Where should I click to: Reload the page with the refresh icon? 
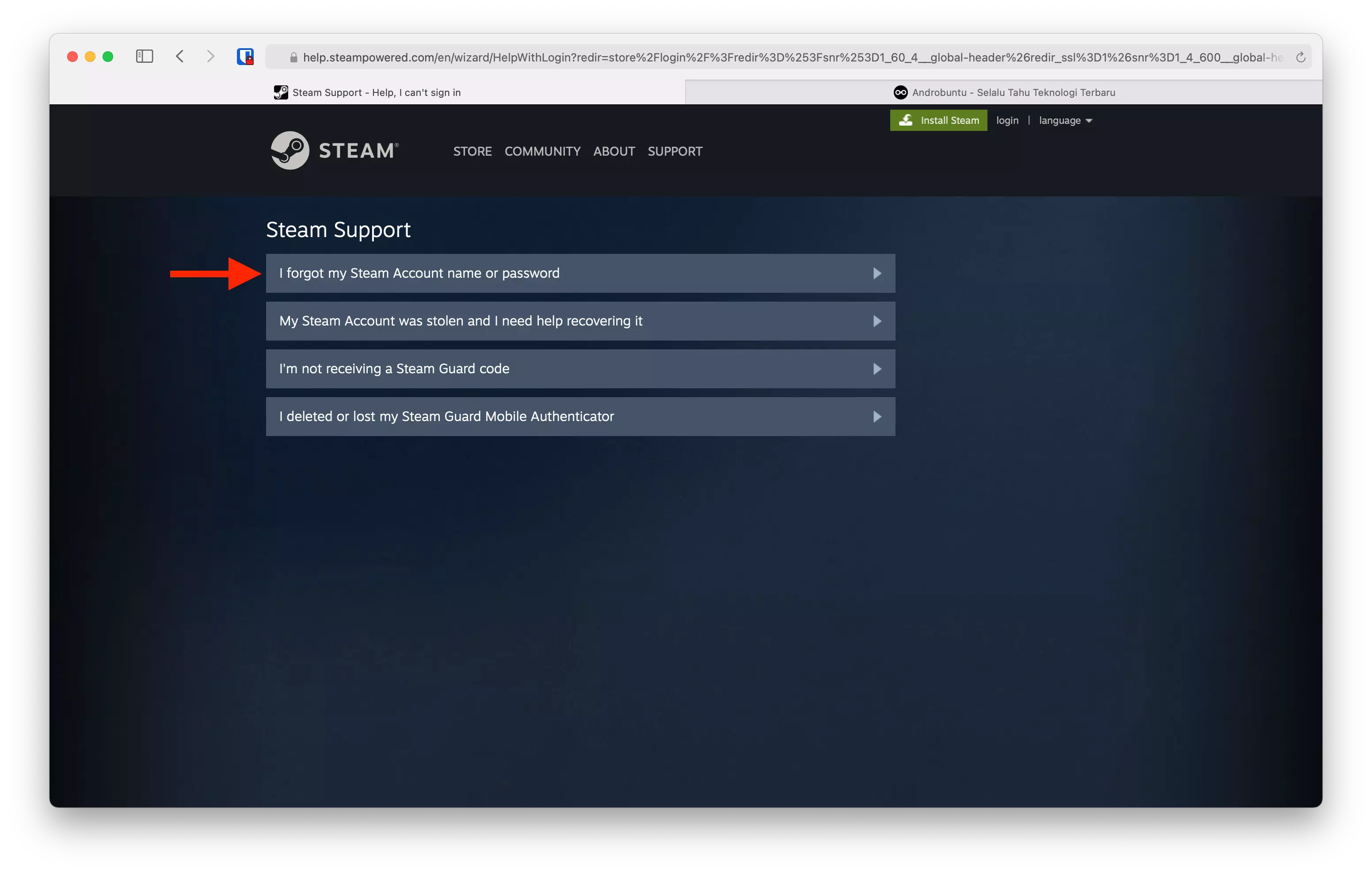(1301, 57)
